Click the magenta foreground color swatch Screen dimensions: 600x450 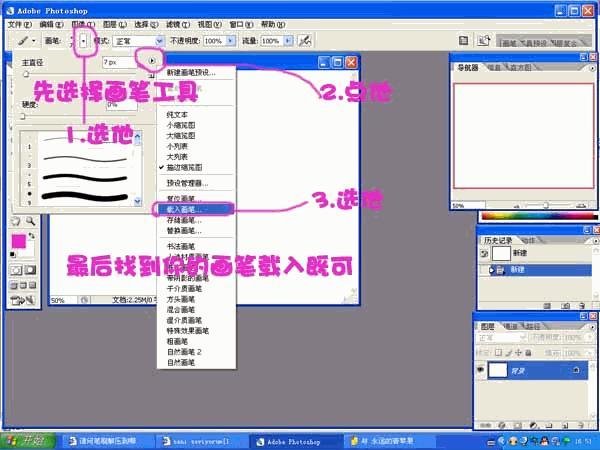point(18,241)
